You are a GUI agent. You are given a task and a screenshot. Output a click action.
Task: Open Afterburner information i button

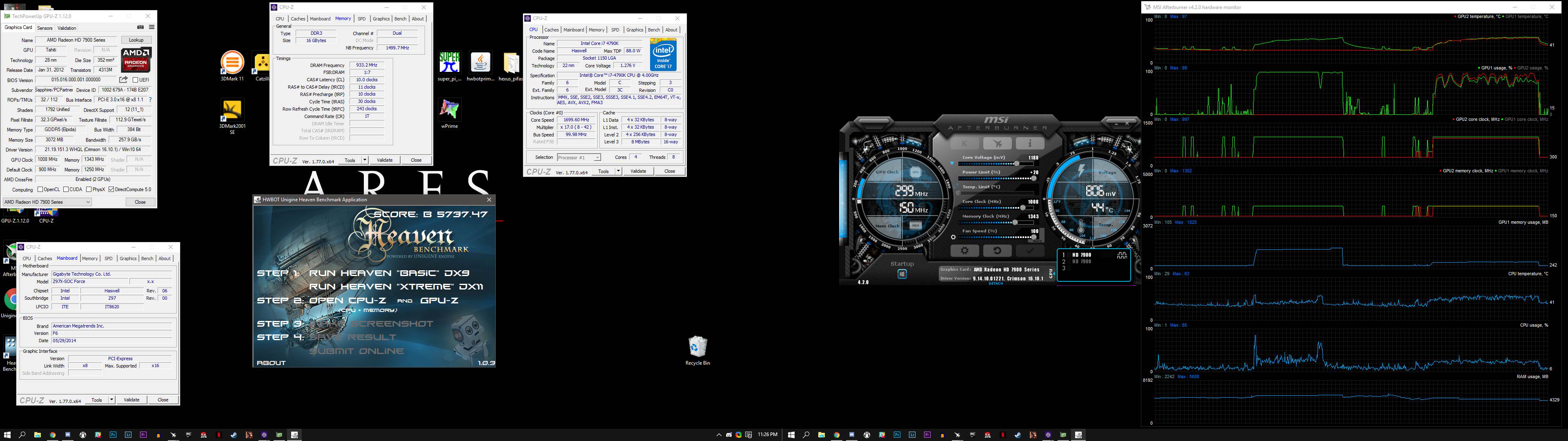(1030, 144)
